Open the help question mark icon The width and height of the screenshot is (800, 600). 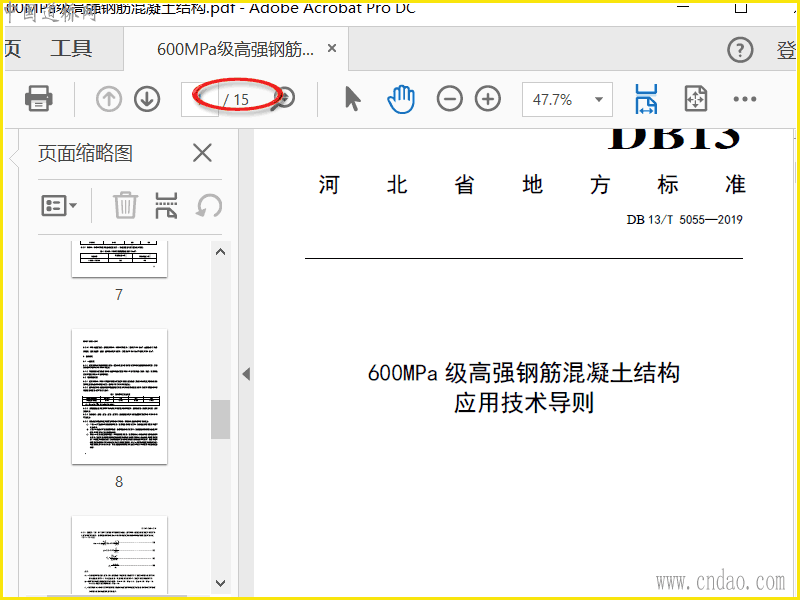click(740, 49)
